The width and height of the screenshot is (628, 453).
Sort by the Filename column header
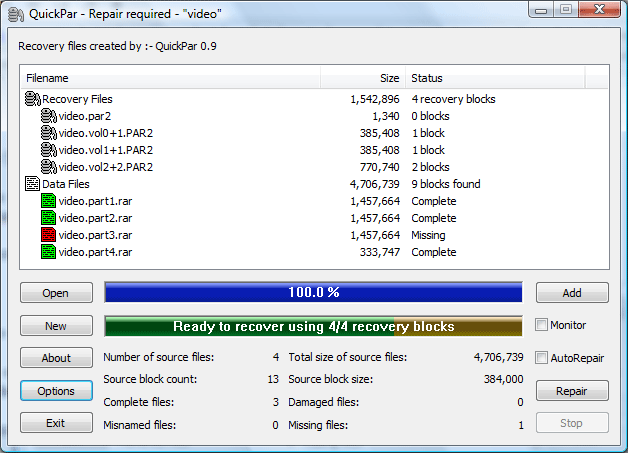171,78
